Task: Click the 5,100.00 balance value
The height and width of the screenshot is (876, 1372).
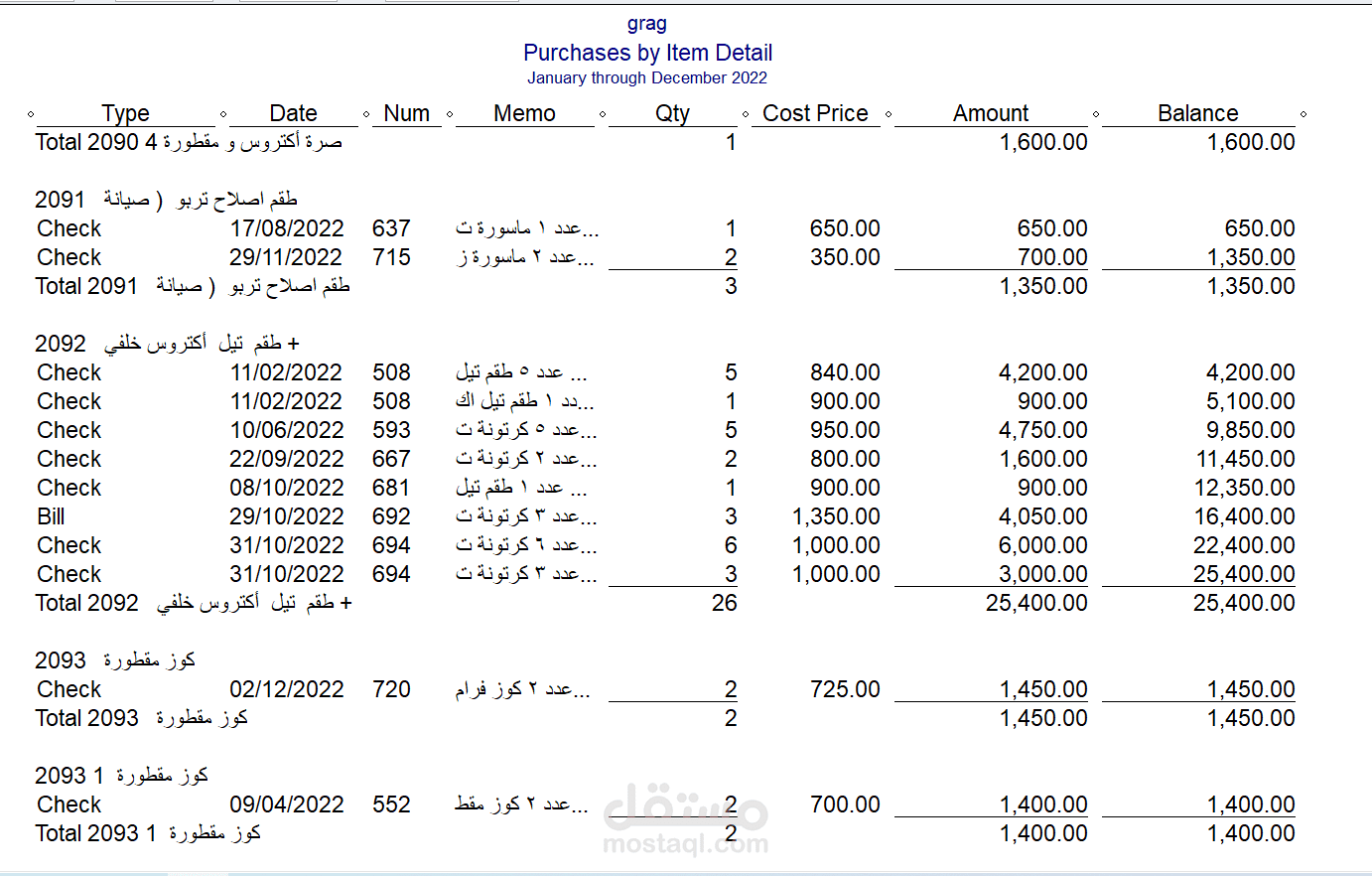Action: click(x=1250, y=401)
